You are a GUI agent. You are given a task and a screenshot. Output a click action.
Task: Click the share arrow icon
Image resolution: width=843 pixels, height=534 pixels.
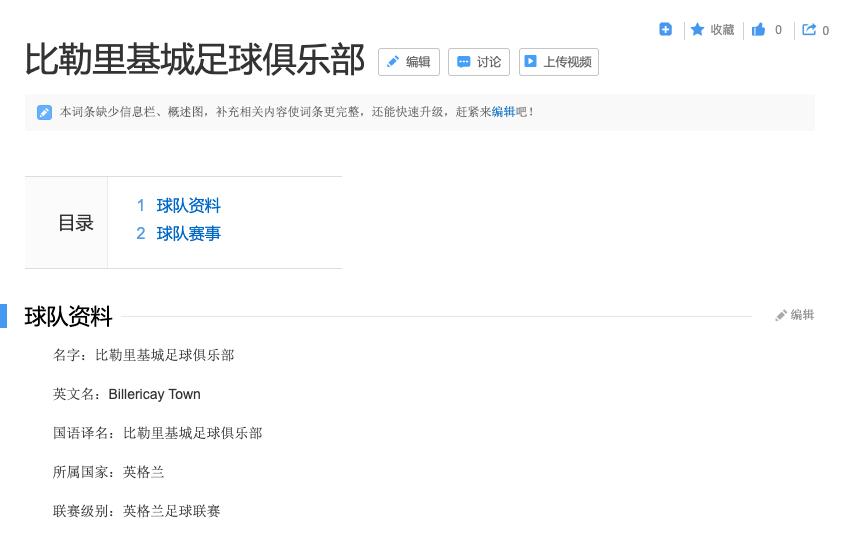click(x=809, y=30)
